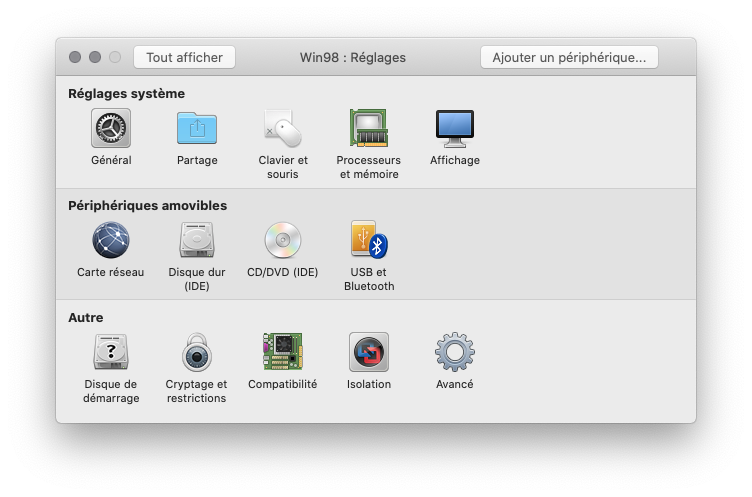Viewport: 752px width, 497px height.
Task: Open the Partage folder icon
Action: [197, 128]
